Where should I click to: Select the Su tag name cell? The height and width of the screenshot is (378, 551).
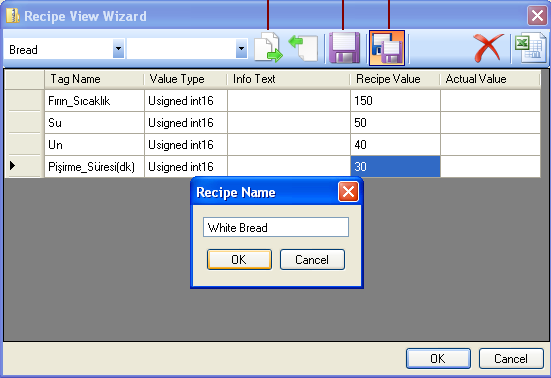94,123
